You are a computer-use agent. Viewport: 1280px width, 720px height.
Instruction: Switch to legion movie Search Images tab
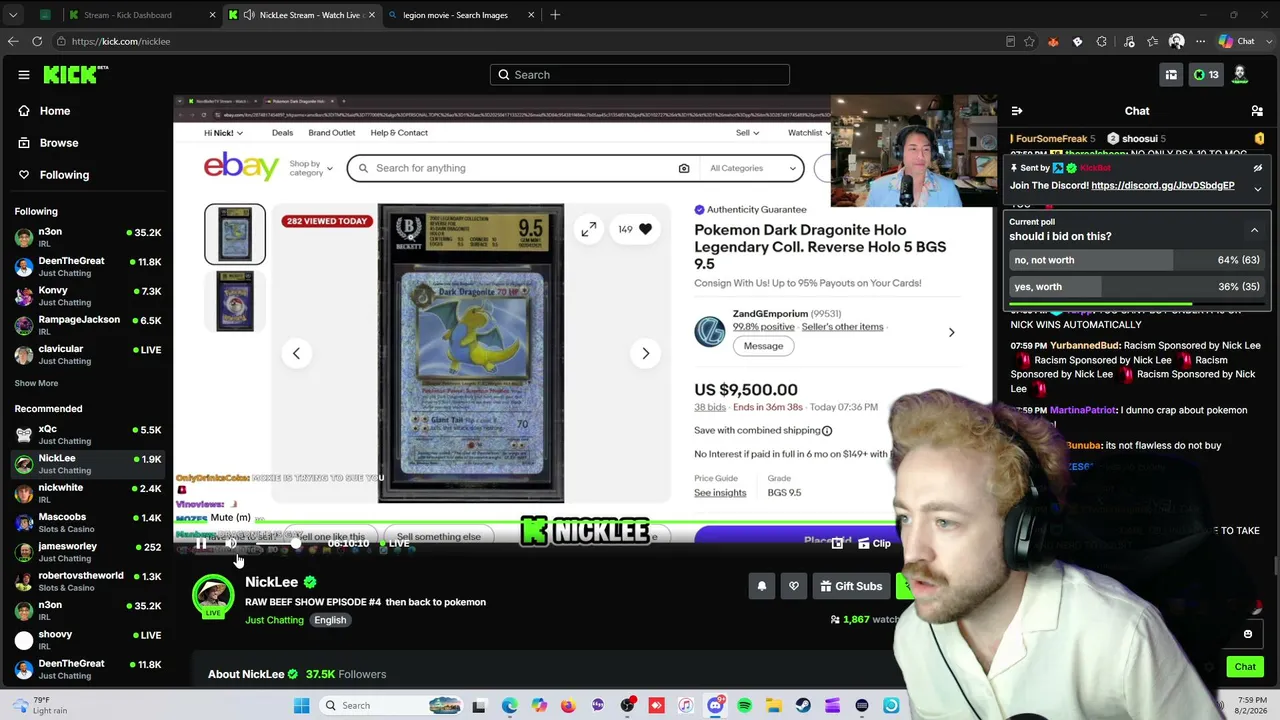click(461, 15)
